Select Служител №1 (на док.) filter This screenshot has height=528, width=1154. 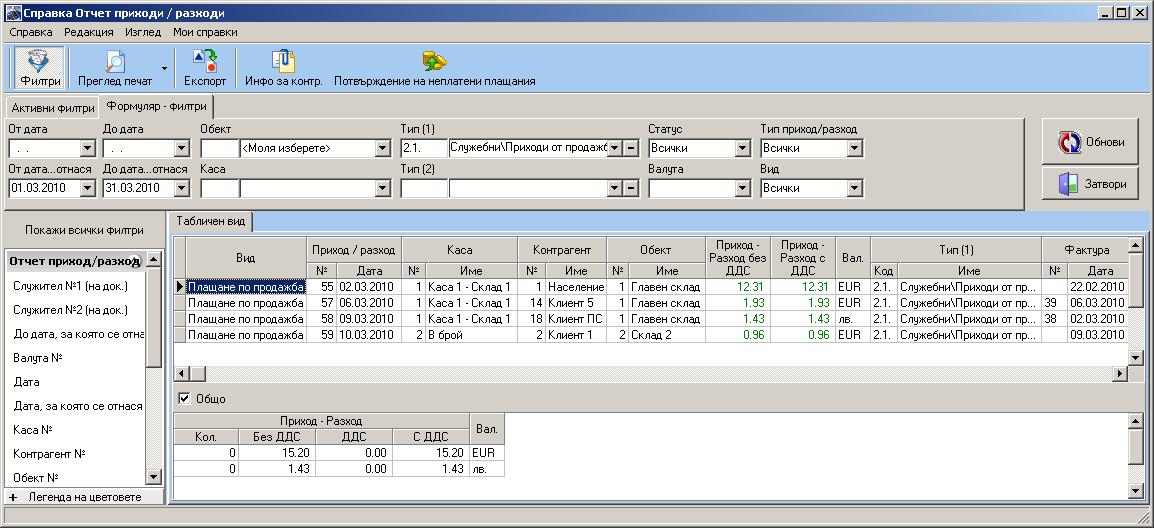point(71,286)
